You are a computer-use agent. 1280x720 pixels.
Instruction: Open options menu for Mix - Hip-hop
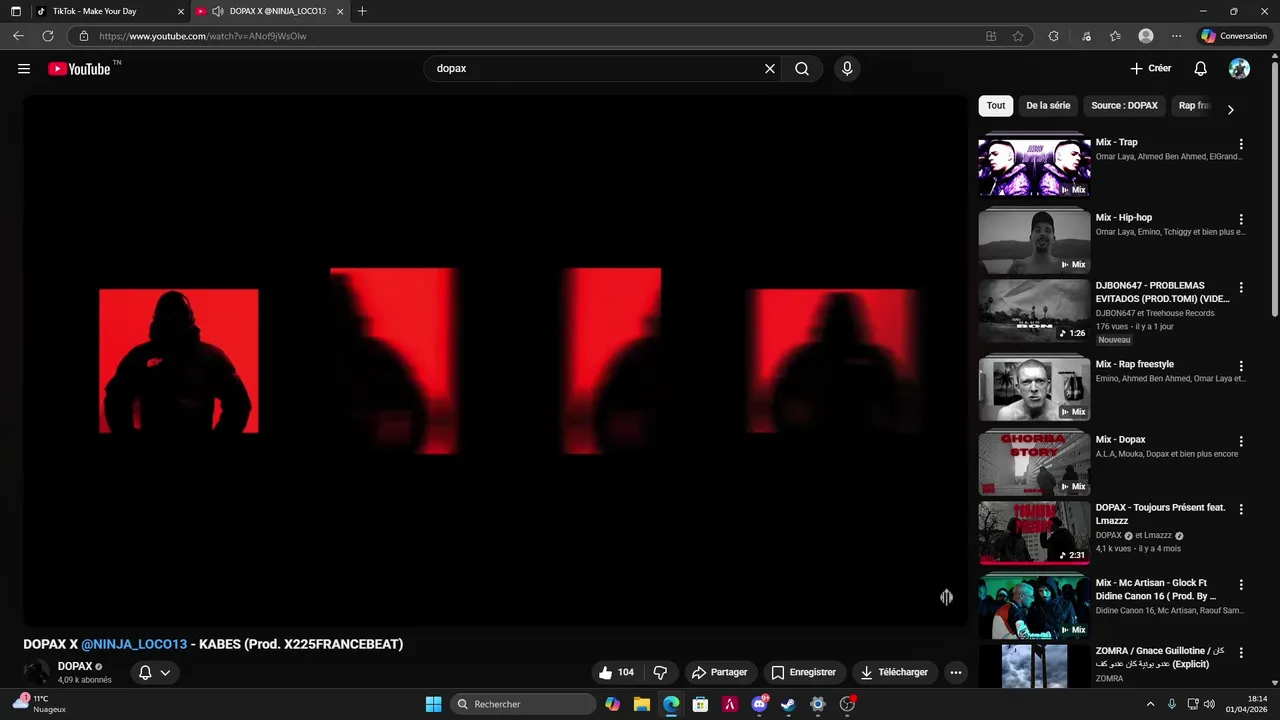pos(1241,219)
